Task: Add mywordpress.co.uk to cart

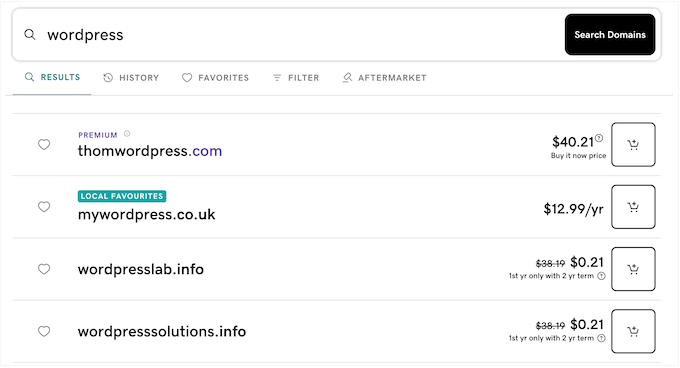Action: click(633, 207)
